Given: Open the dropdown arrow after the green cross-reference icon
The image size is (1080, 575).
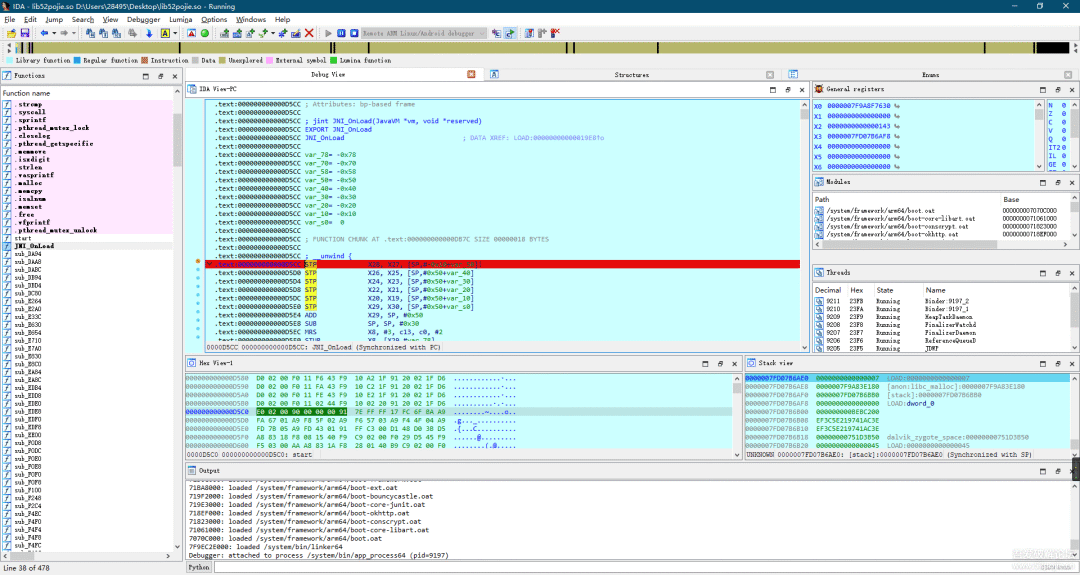Looking at the screenshot, I should 273,33.
